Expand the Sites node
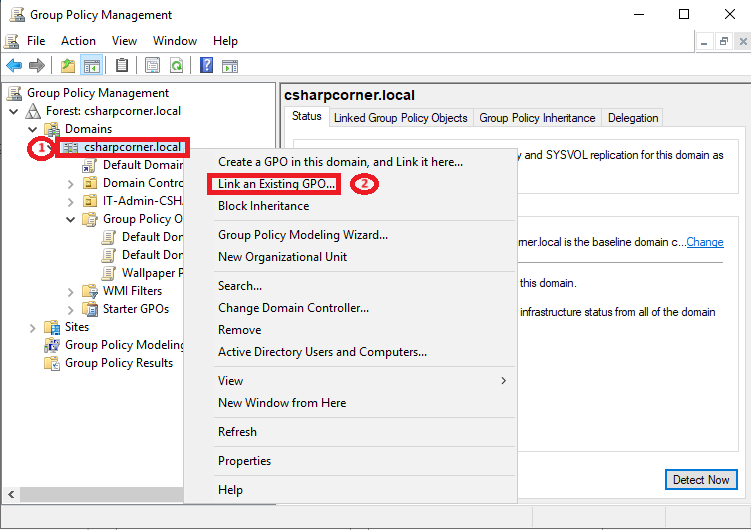 [33, 328]
